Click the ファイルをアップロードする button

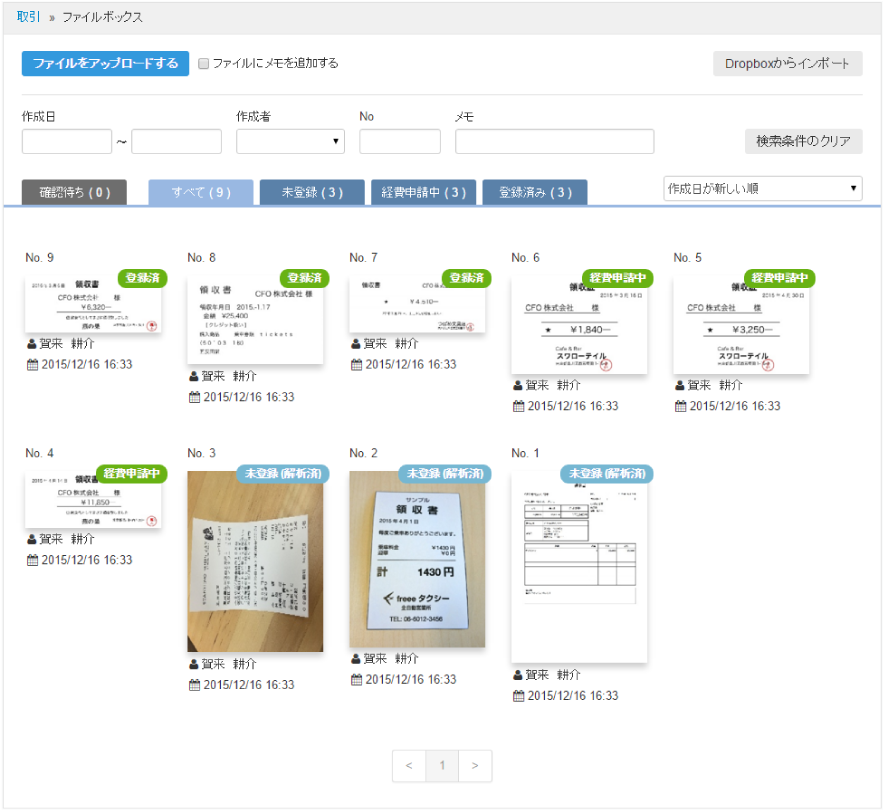point(105,63)
